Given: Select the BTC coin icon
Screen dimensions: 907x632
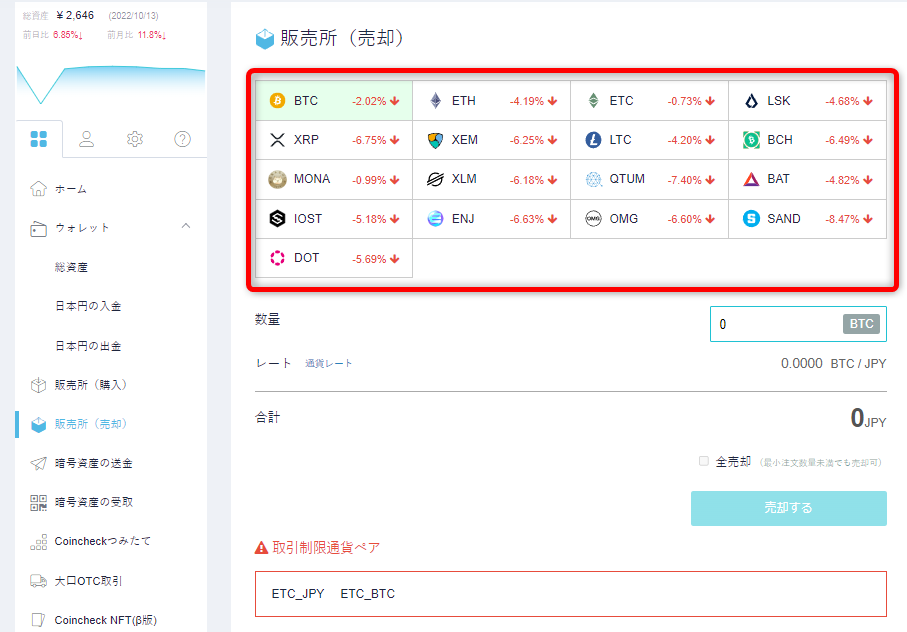Looking at the screenshot, I should click(x=278, y=101).
